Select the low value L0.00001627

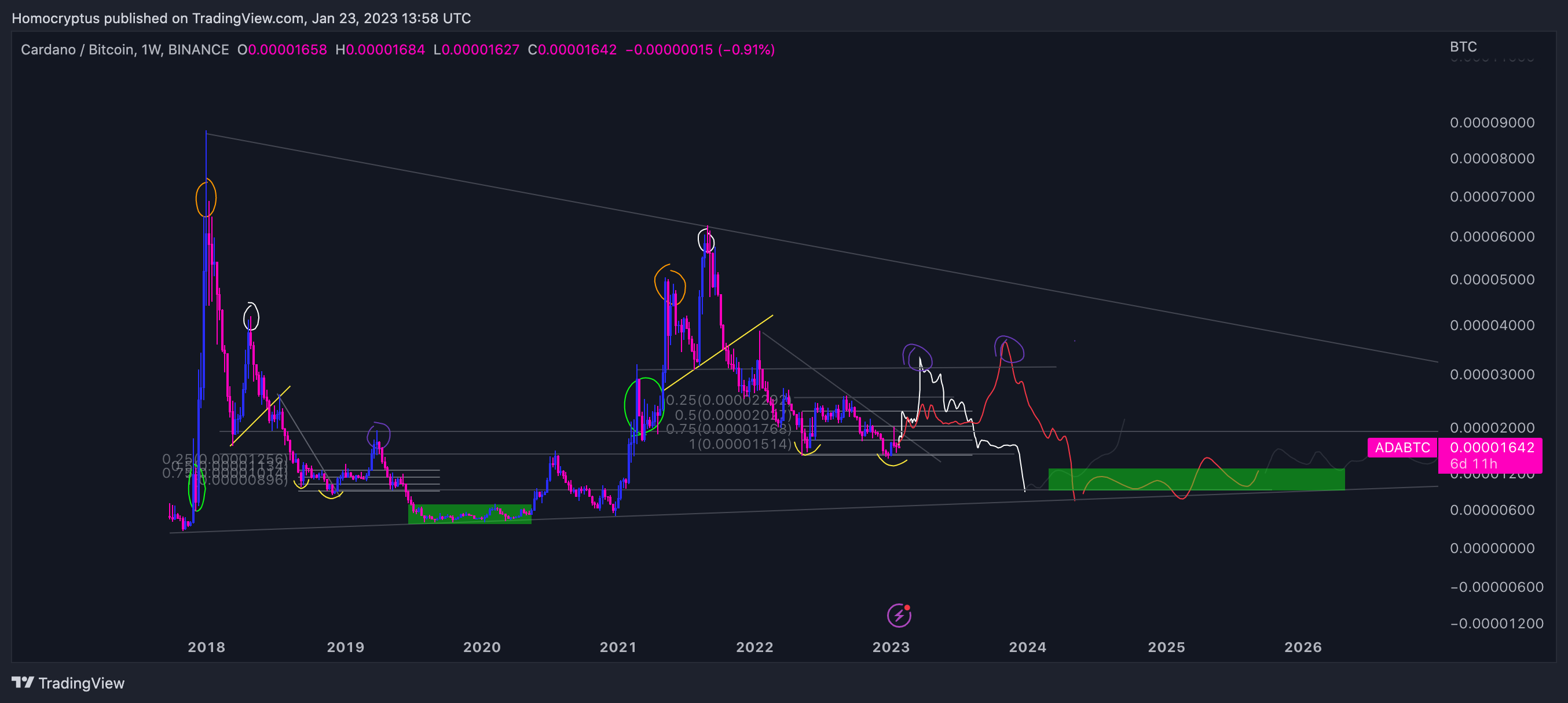476,49
